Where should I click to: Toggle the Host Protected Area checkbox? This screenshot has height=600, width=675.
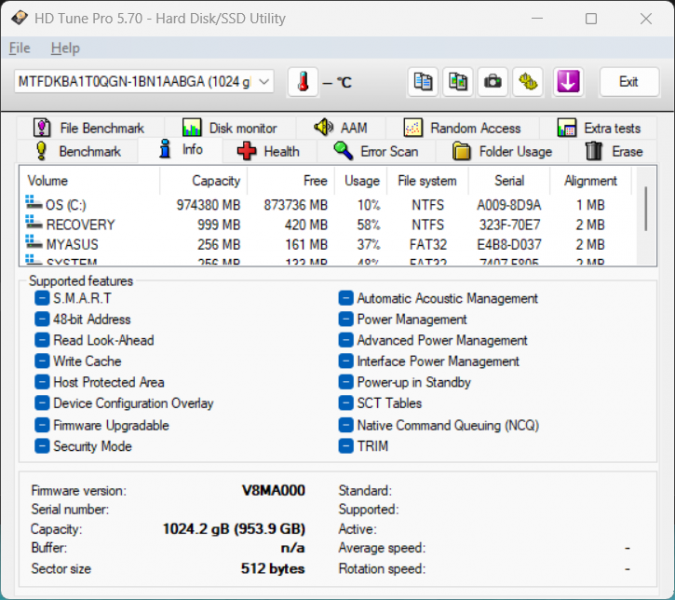click(42, 382)
